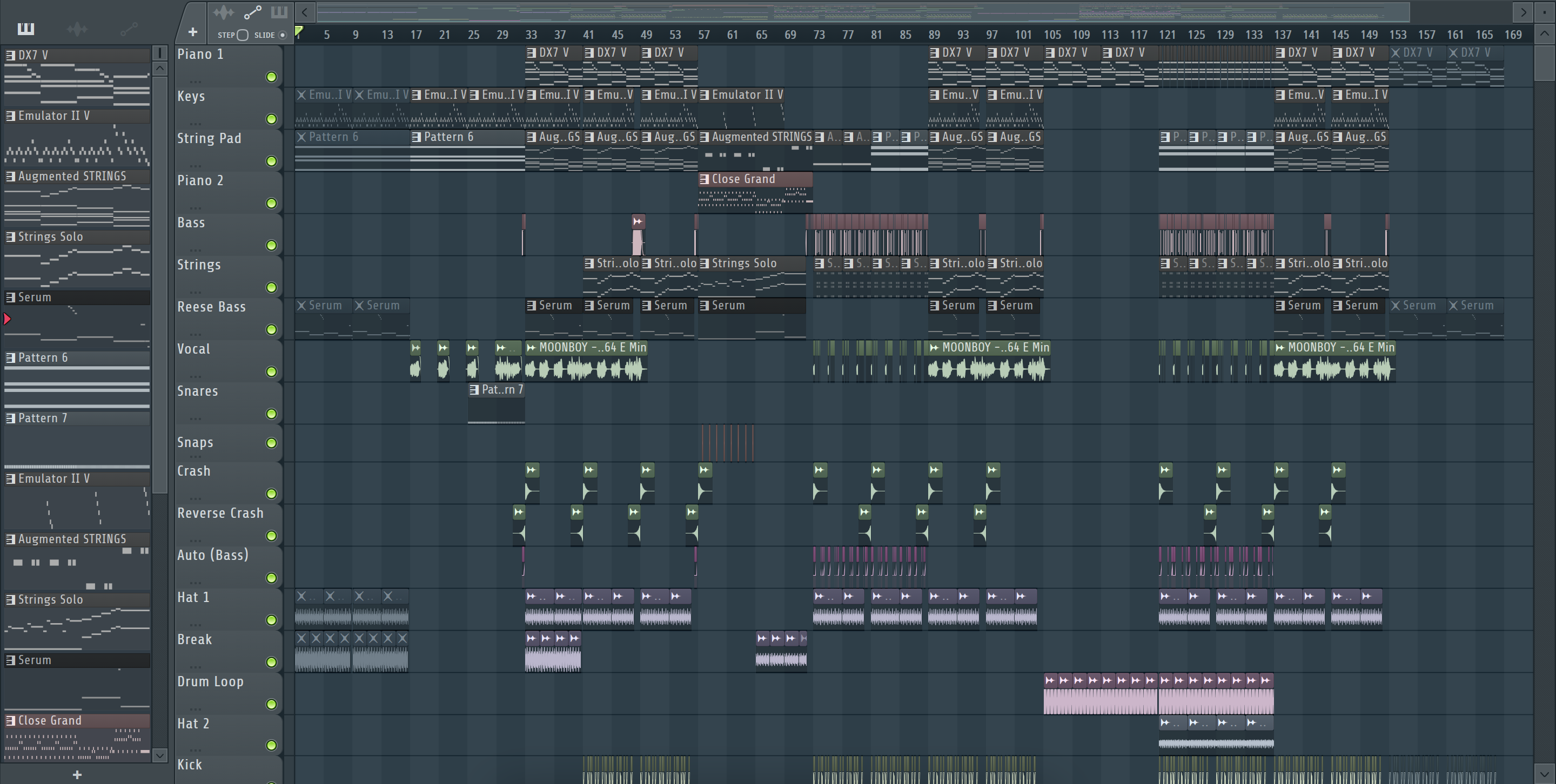The height and width of the screenshot is (784, 1556).
Task: Click the Close Grand icon in picker
Action: click(10, 720)
